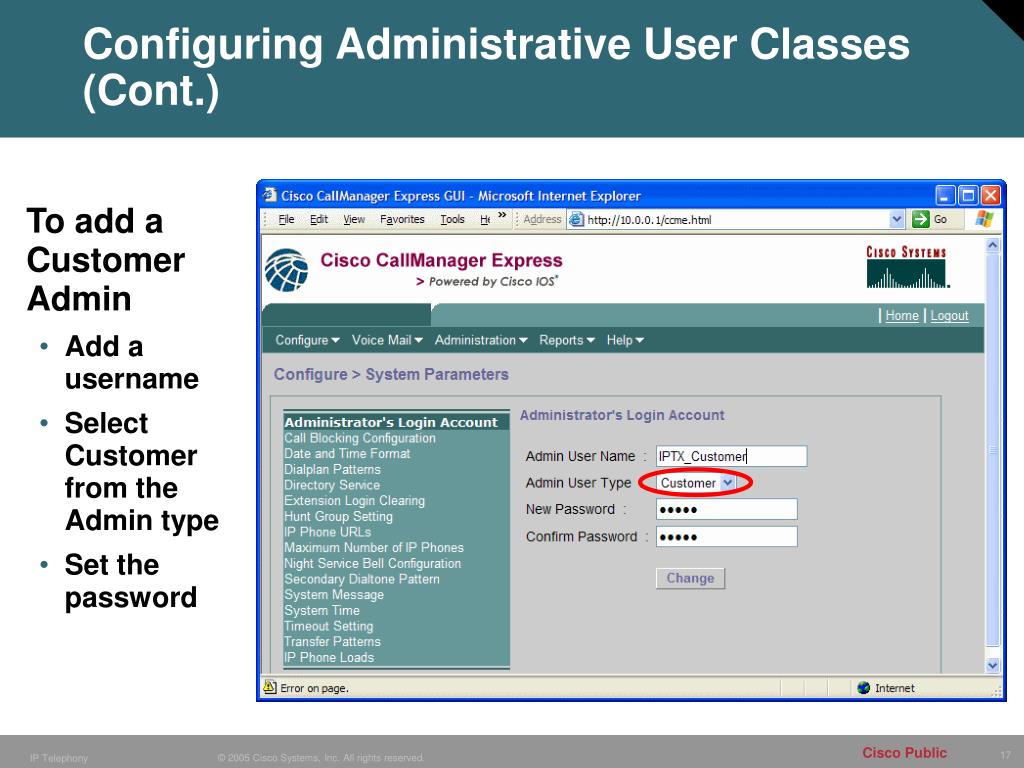Screen dimensions: 1024x768
Task: Click the Admin User Name field
Action: pyautogui.click(x=731, y=456)
